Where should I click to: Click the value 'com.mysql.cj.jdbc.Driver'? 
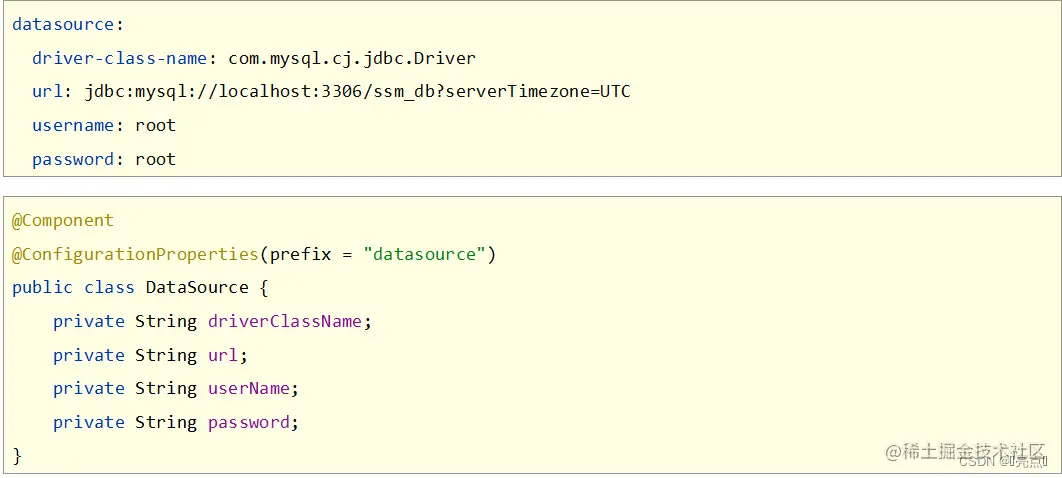click(x=352, y=59)
